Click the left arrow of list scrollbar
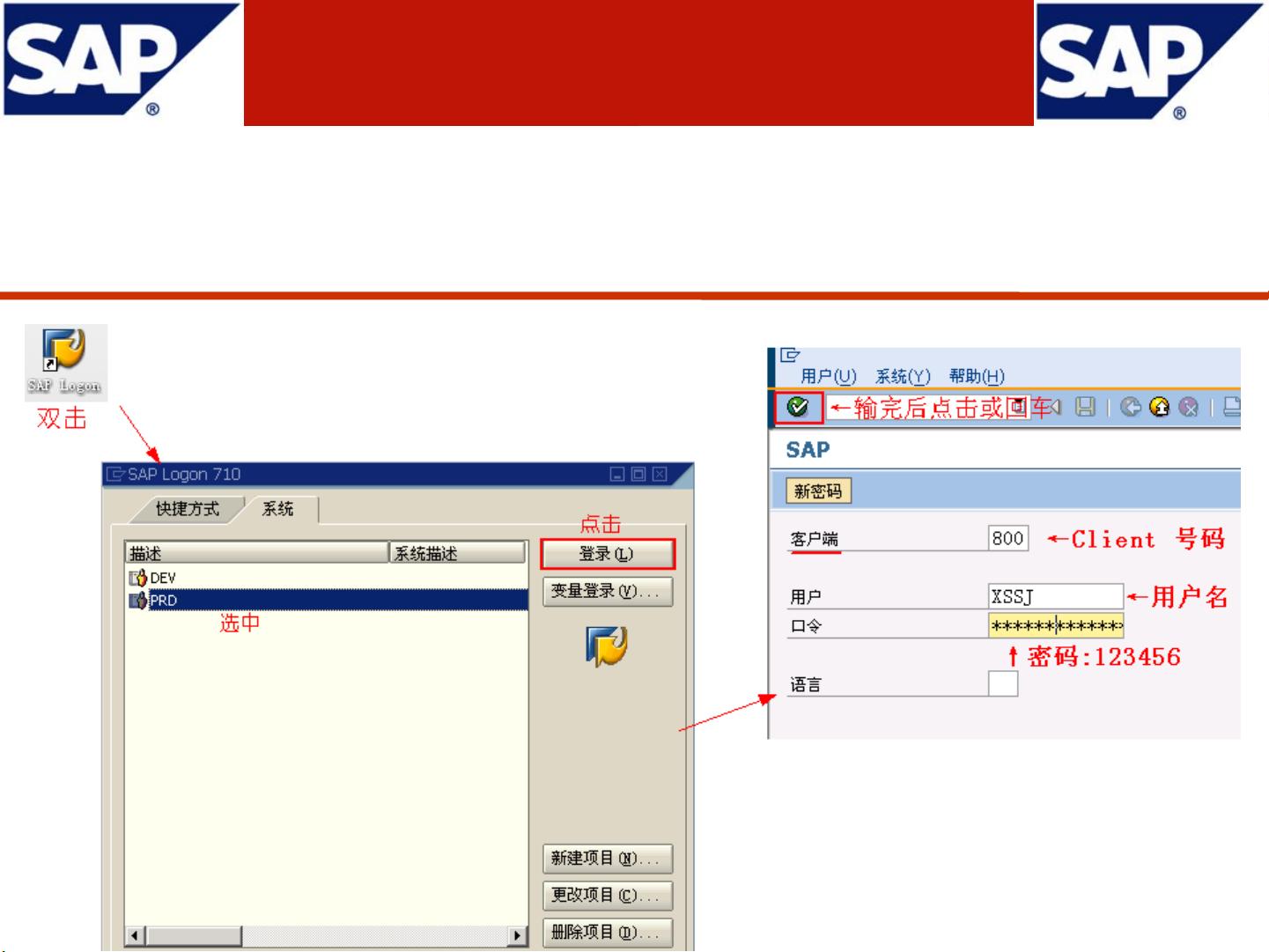This screenshot has height=952, width=1269. click(136, 935)
